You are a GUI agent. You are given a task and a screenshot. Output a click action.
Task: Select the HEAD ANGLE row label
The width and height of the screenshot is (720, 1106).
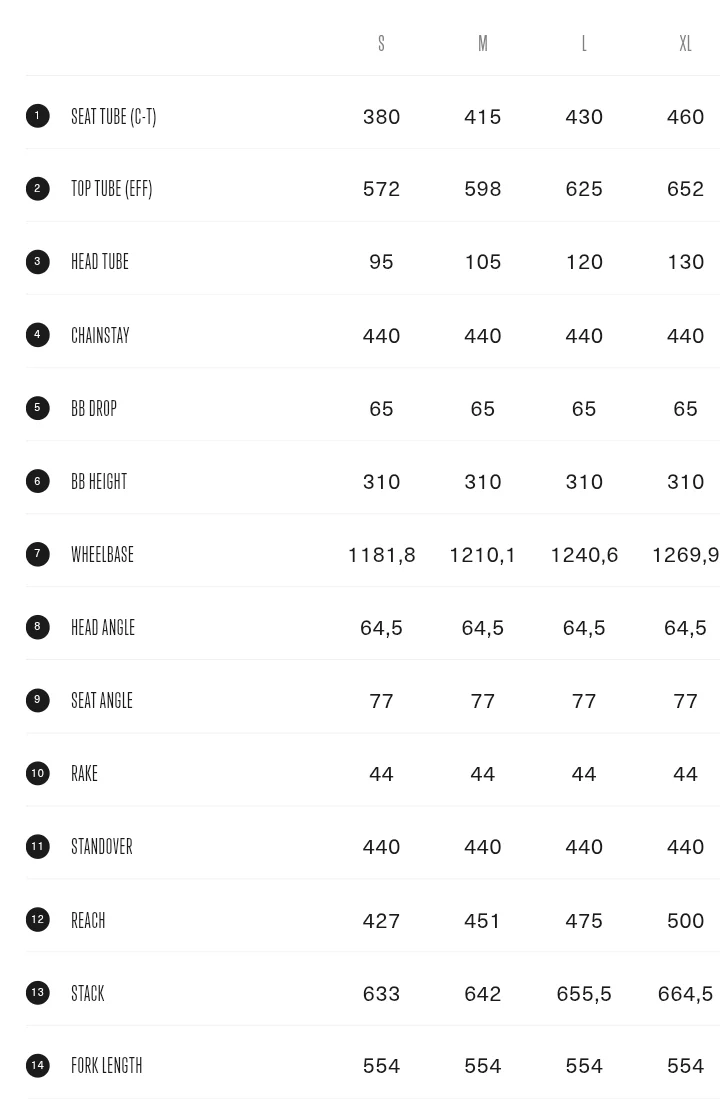103,627
